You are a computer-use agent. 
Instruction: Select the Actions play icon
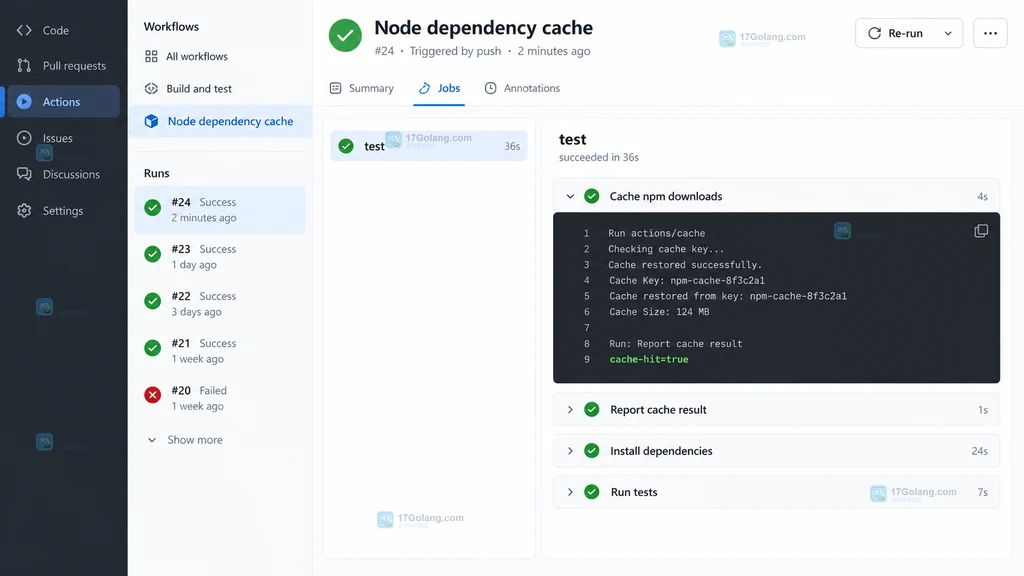point(24,101)
